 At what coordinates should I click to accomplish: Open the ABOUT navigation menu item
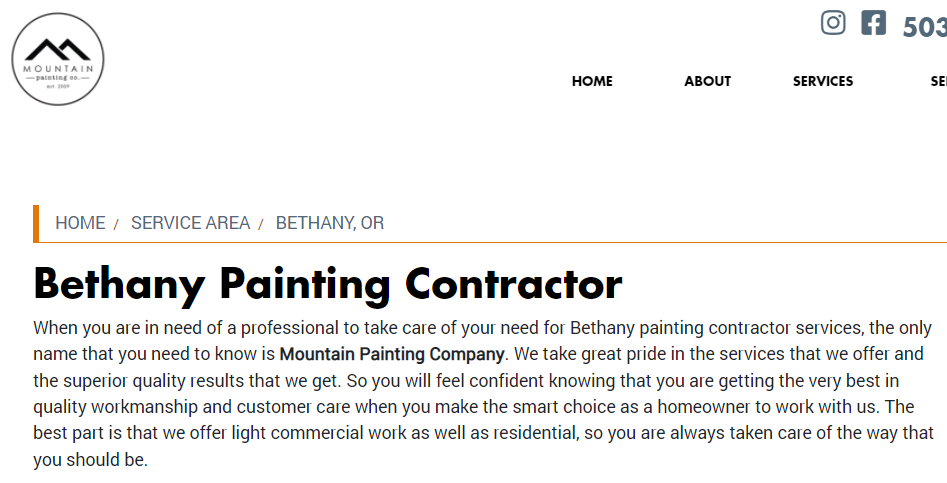click(707, 81)
